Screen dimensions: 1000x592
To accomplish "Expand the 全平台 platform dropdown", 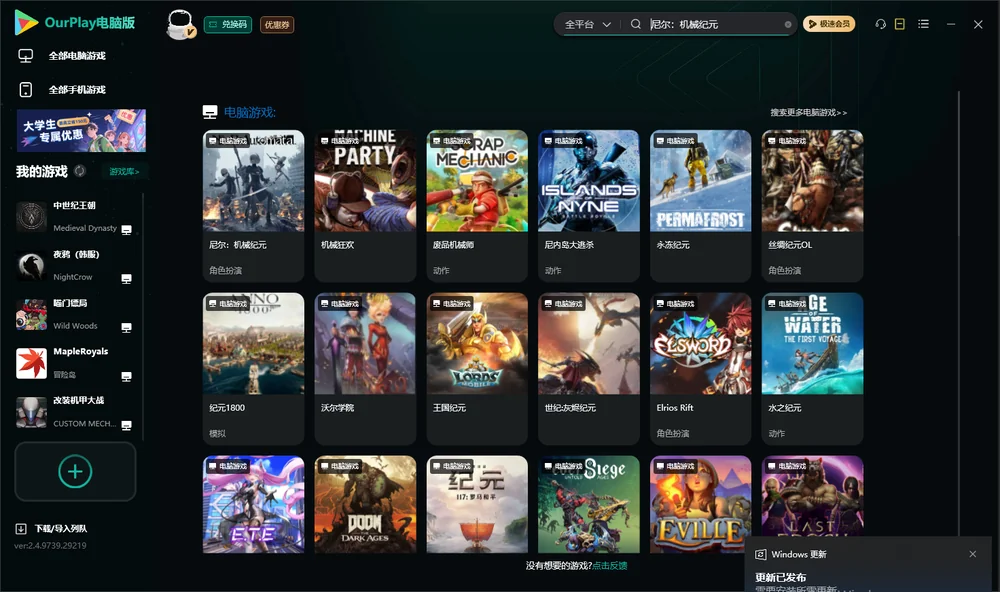I will 587,24.
